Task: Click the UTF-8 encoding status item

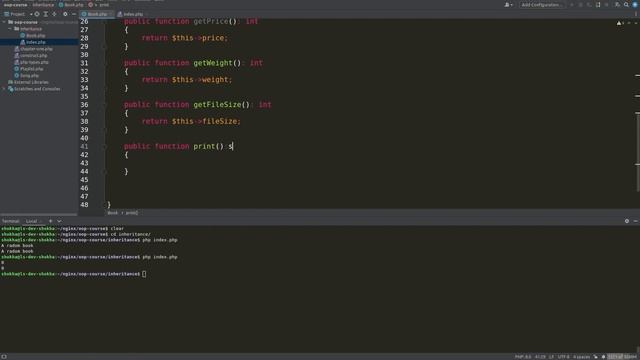Action: point(563,357)
